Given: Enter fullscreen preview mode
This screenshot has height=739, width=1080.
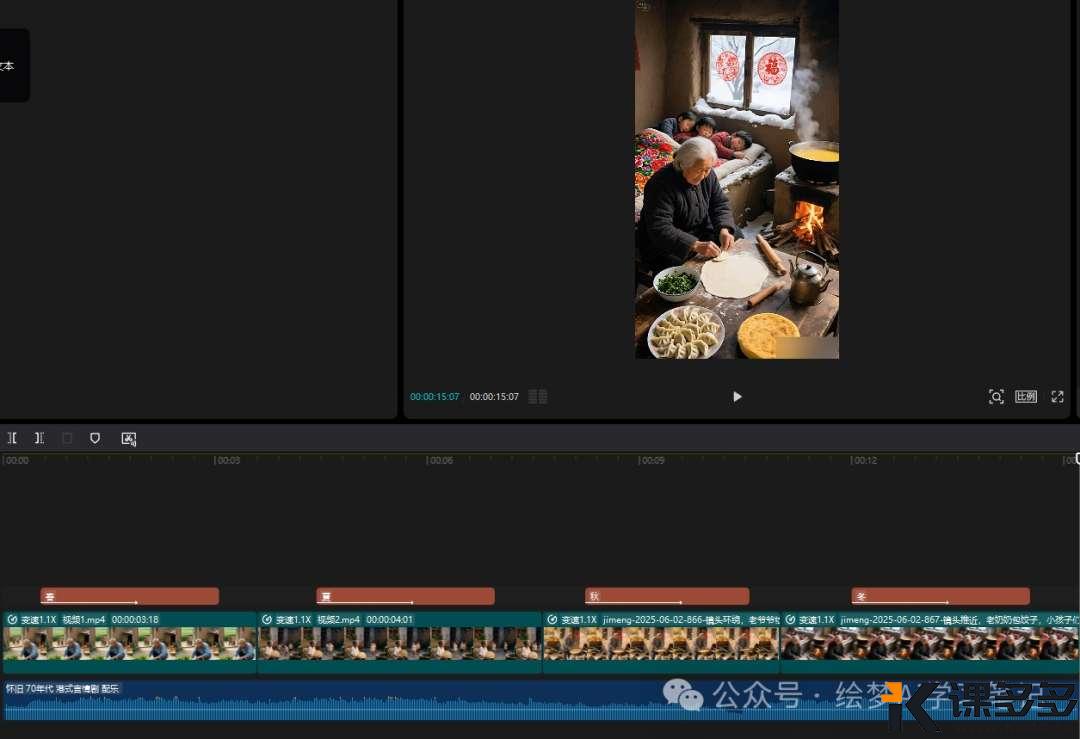Looking at the screenshot, I should point(1057,397).
